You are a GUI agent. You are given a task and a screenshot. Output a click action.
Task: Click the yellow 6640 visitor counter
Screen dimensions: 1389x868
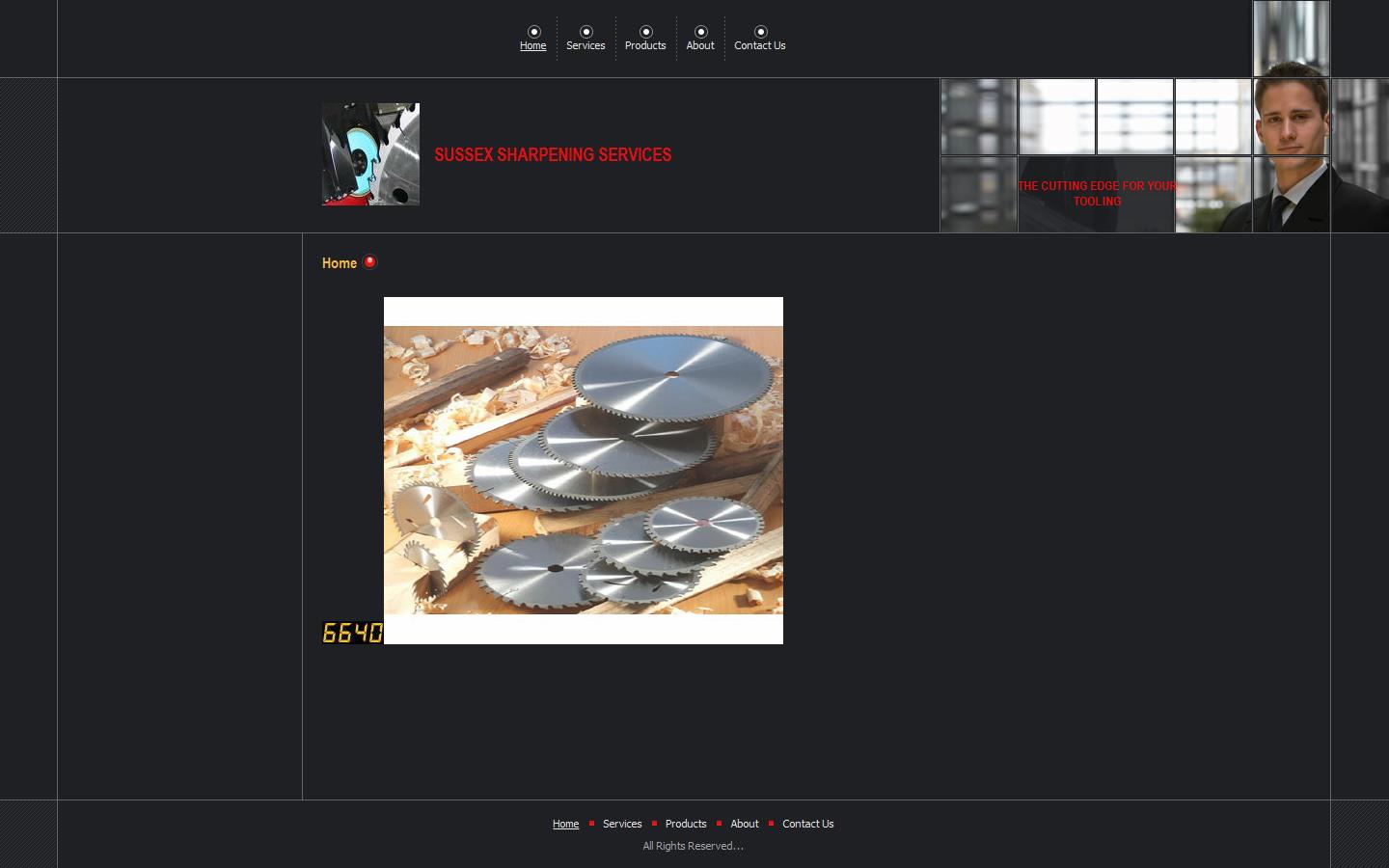[352, 633]
